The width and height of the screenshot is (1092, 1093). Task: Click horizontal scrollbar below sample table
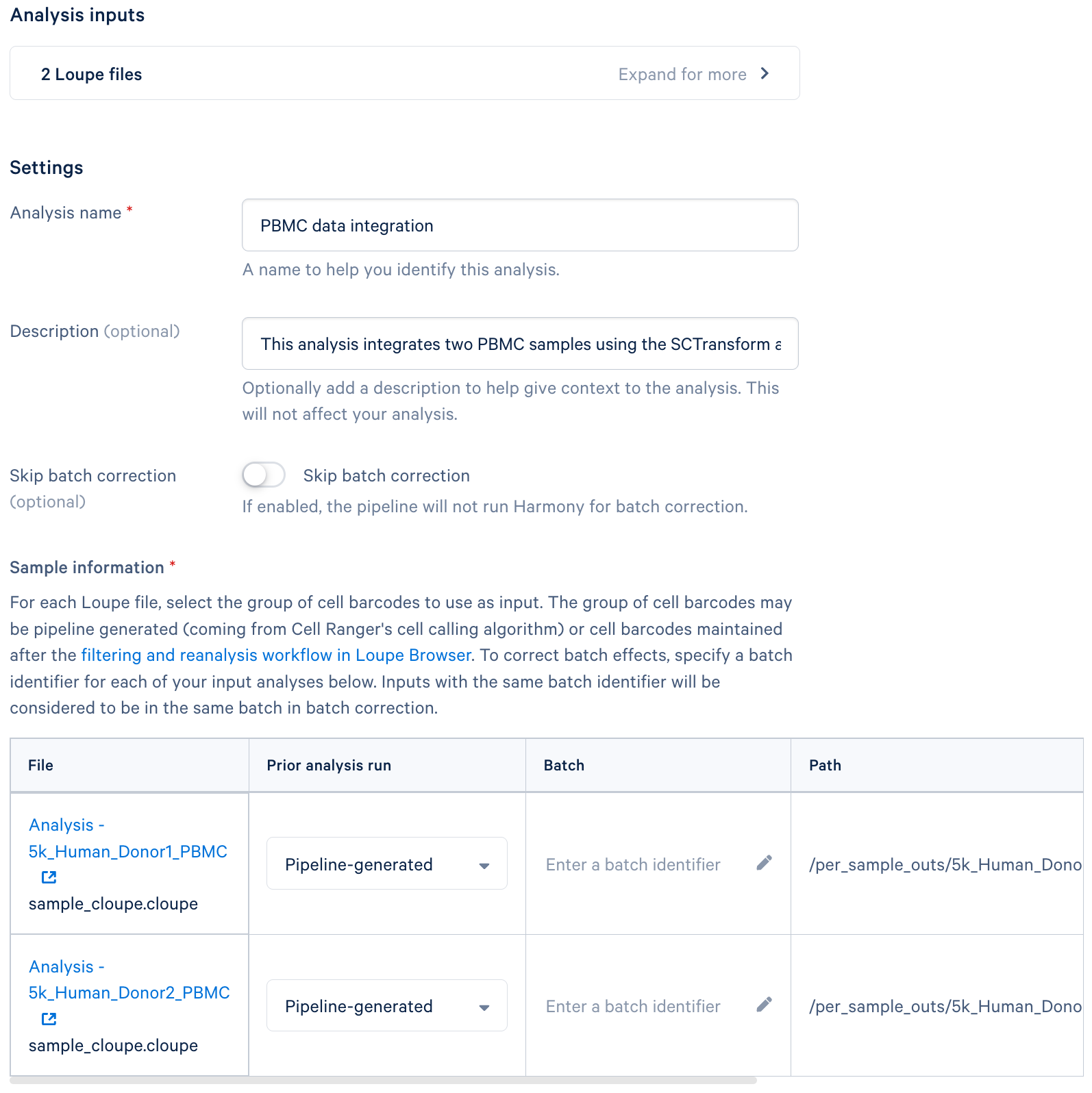coord(384,1081)
